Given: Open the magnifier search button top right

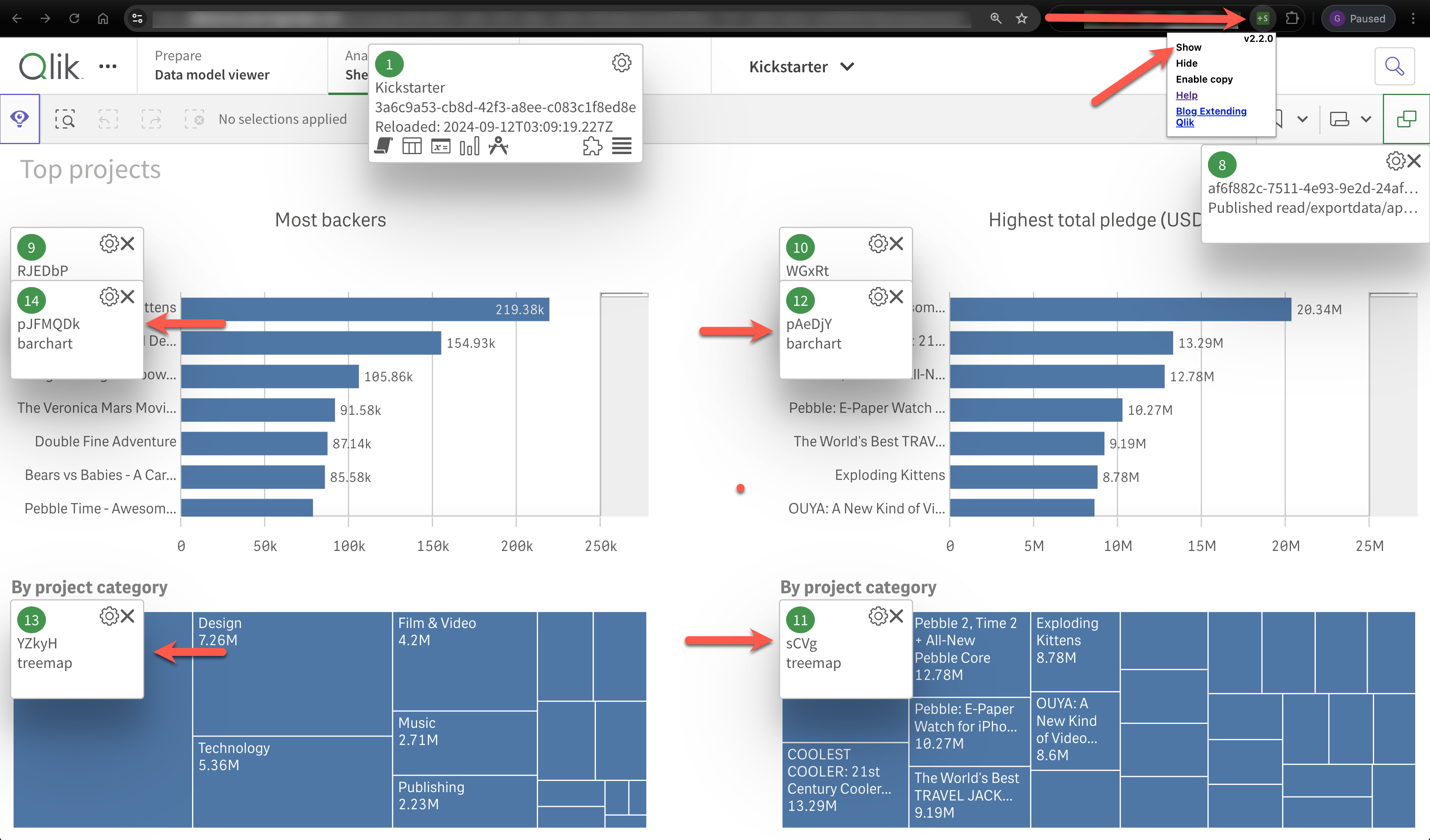Looking at the screenshot, I should 1394,66.
